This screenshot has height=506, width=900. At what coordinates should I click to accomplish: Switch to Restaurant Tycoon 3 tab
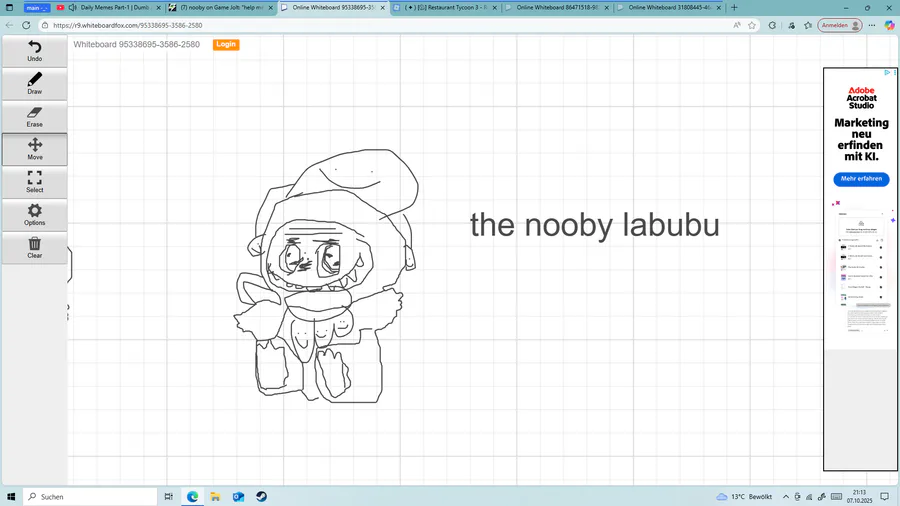click(445, 7)
